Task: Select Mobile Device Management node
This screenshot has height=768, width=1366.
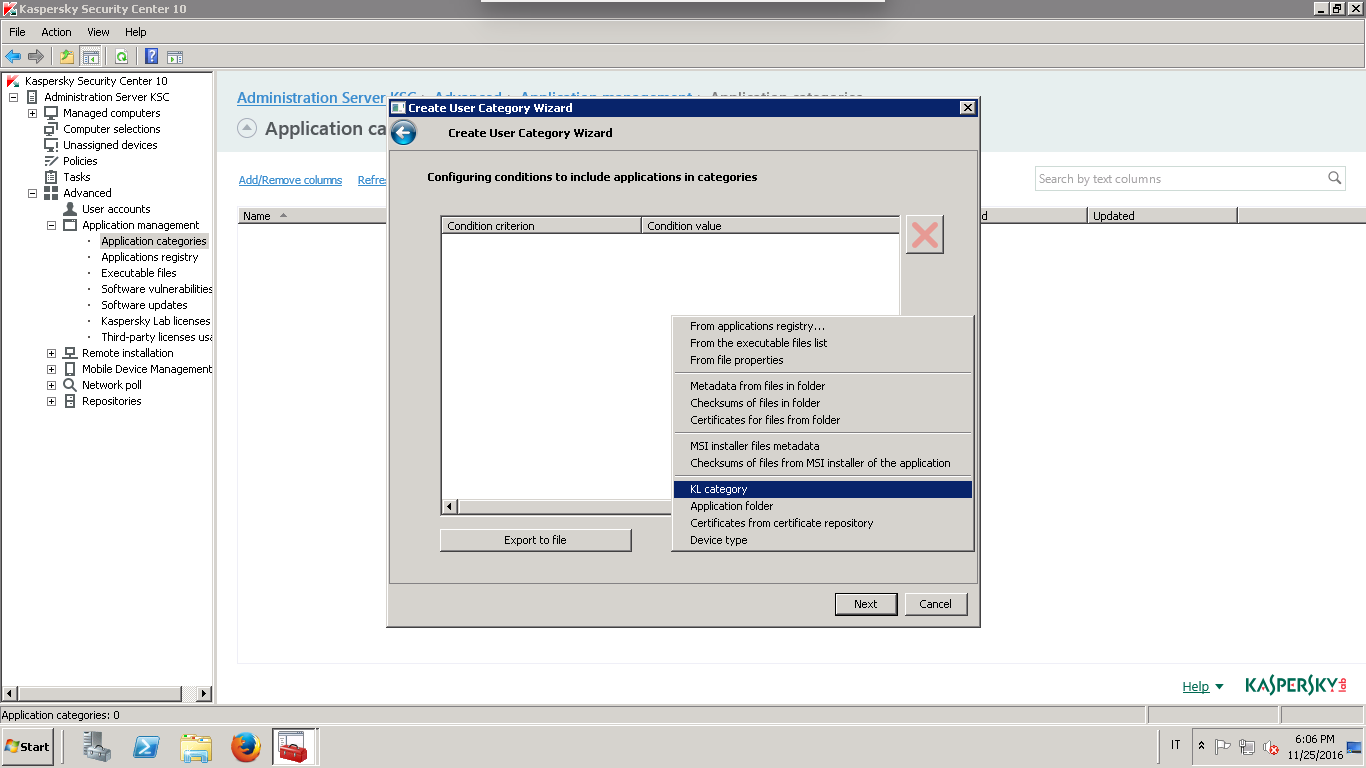Action: pyautogui.click(x=147, y=369)
